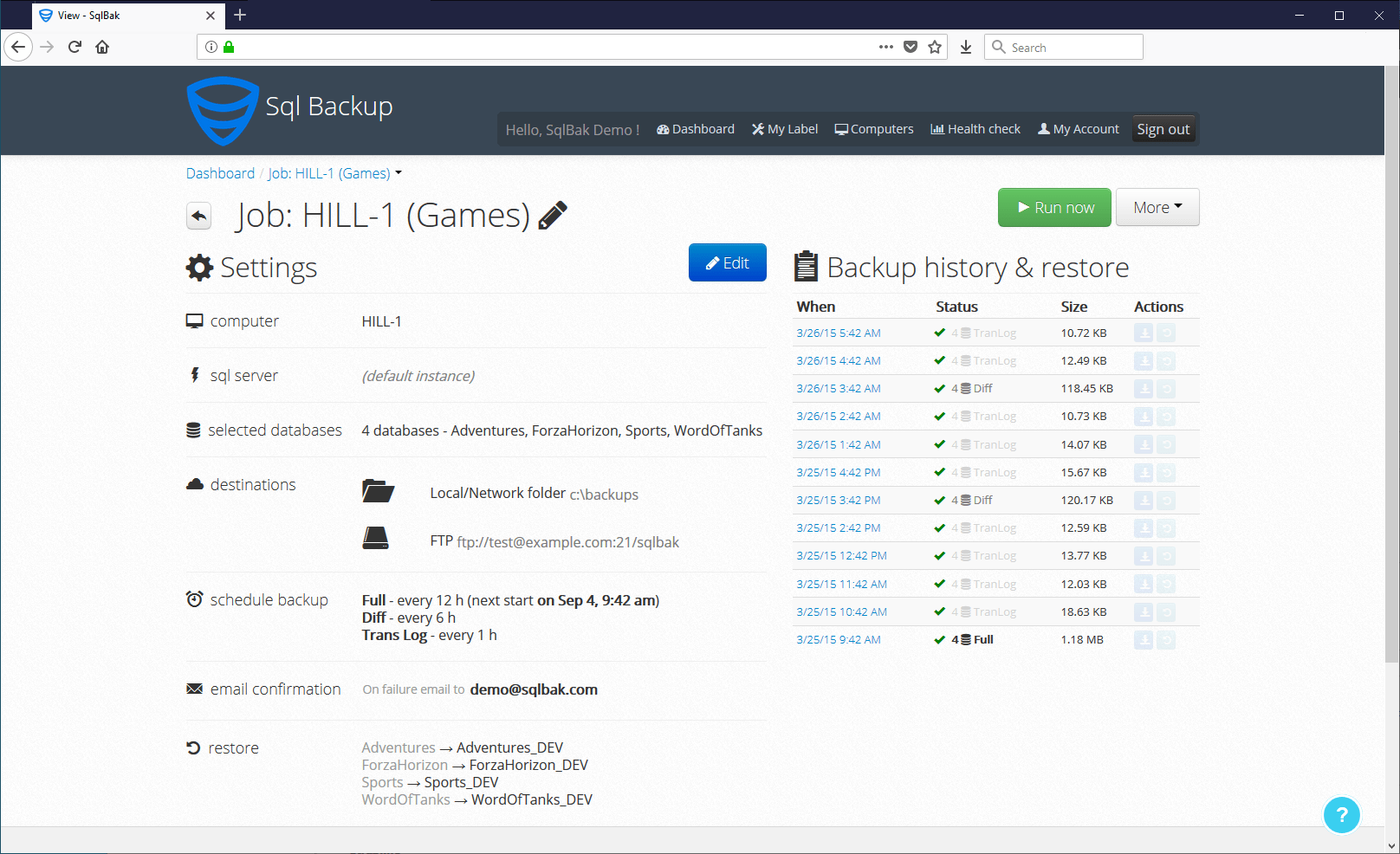The image size is (1400, 854).
Task: Open the 3/26/15 2:42 AM backup entry
Action: pyautogui.click(x=839, y=417)
